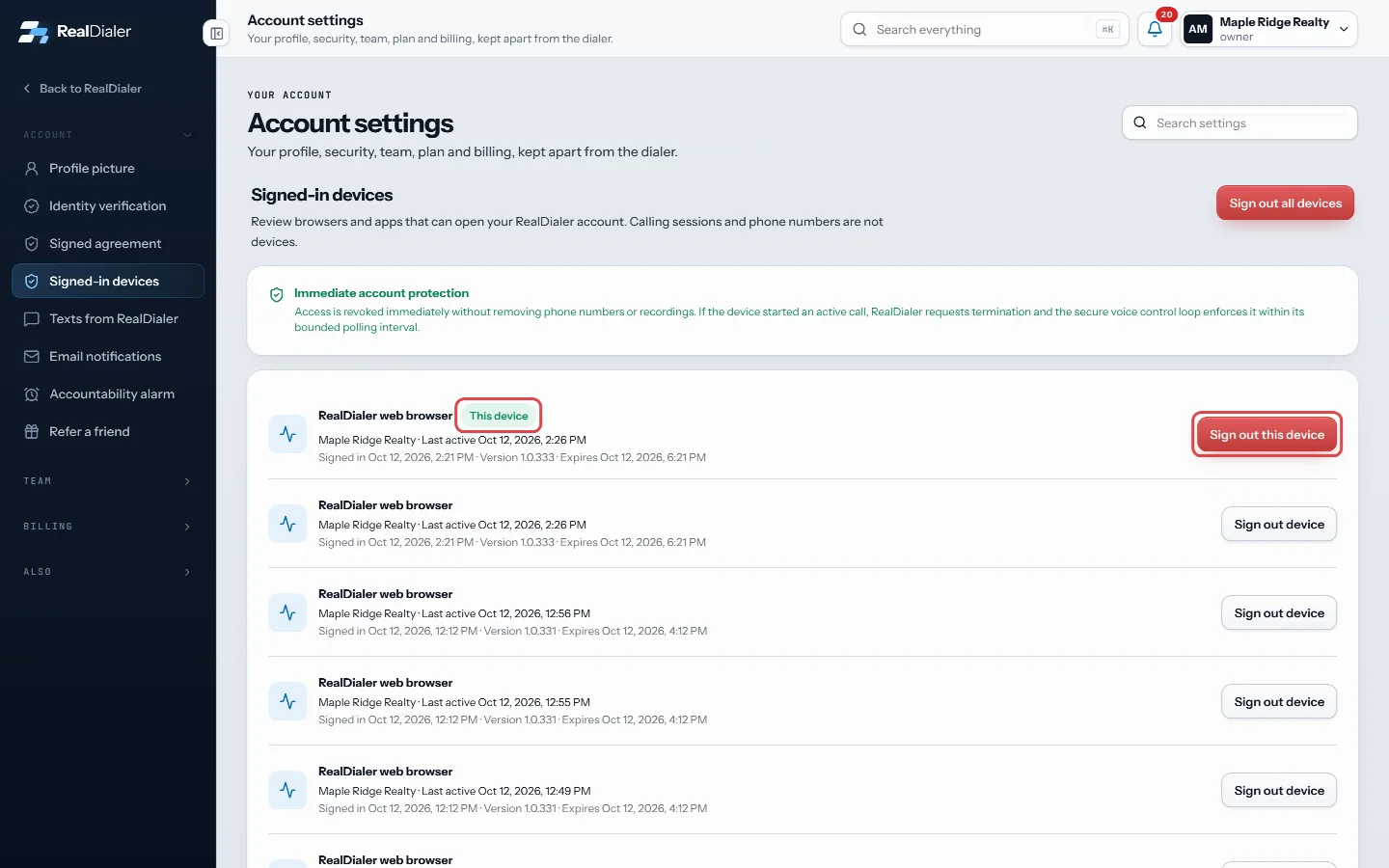Open Identity verification settings

108,205
